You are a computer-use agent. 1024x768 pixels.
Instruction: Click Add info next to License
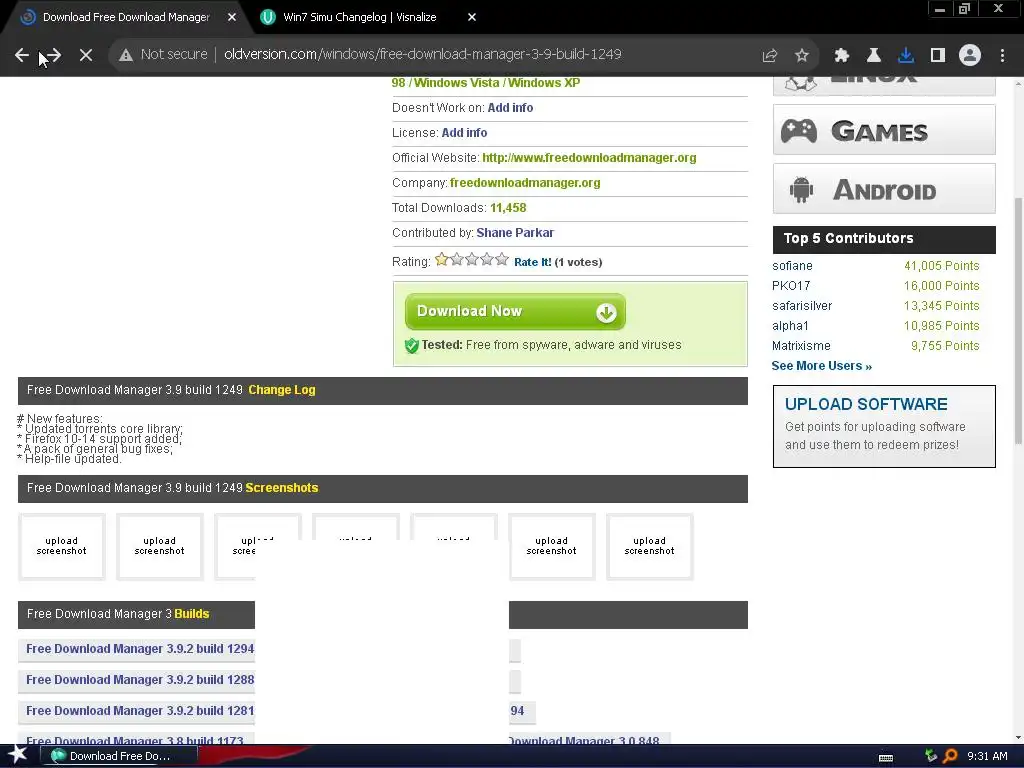click(464, 133)
